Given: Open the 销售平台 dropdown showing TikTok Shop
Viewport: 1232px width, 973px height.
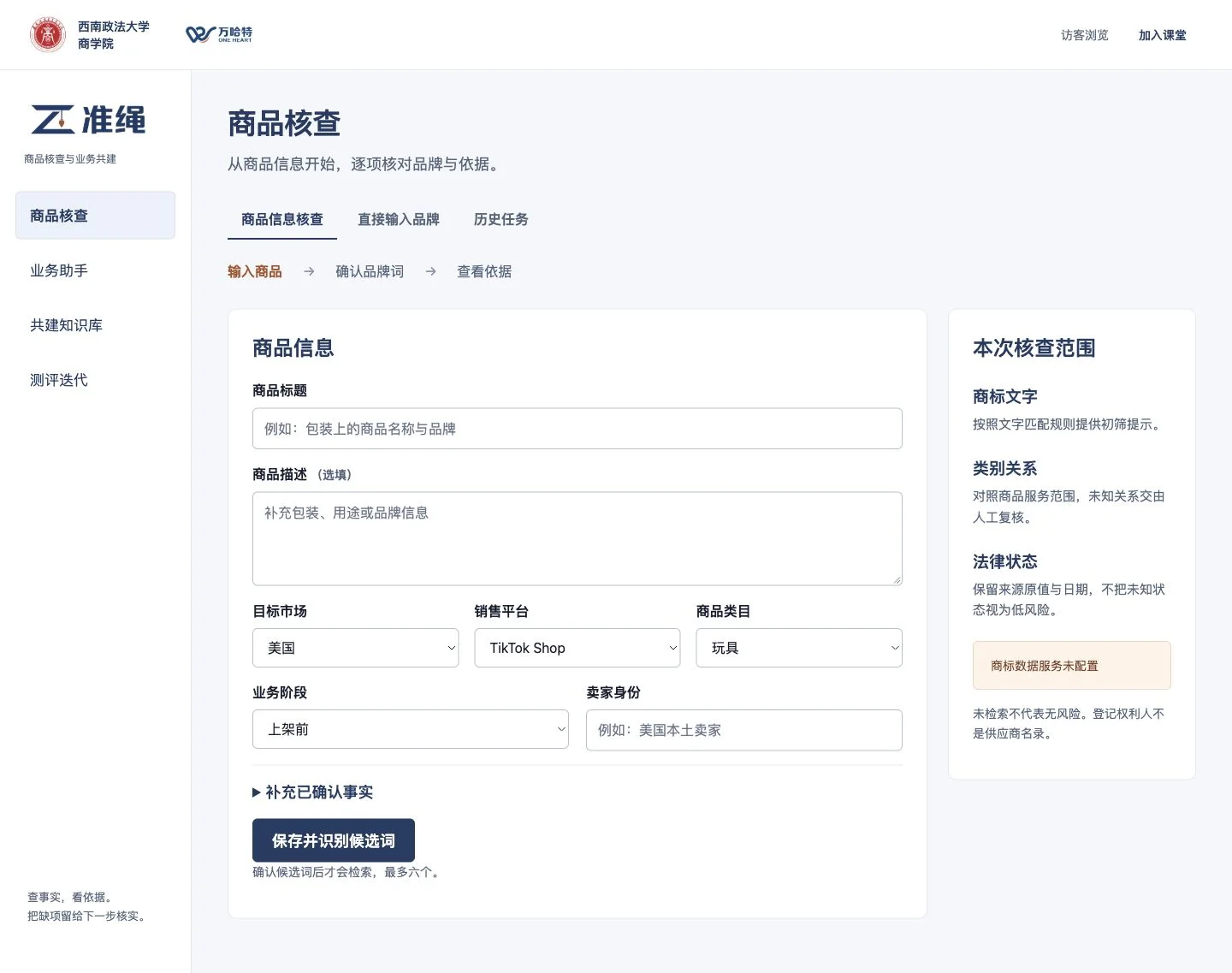Looking at the screenshot, I should [x=577, y=648].
